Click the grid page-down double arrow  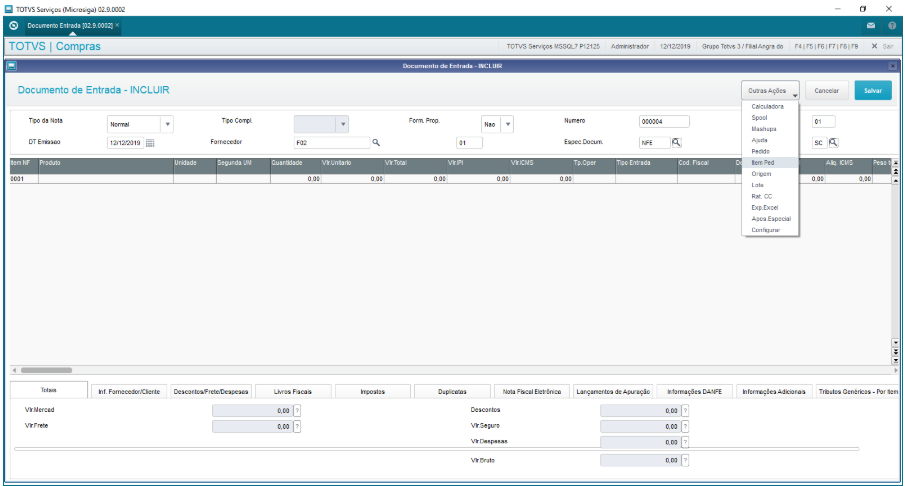896,352
